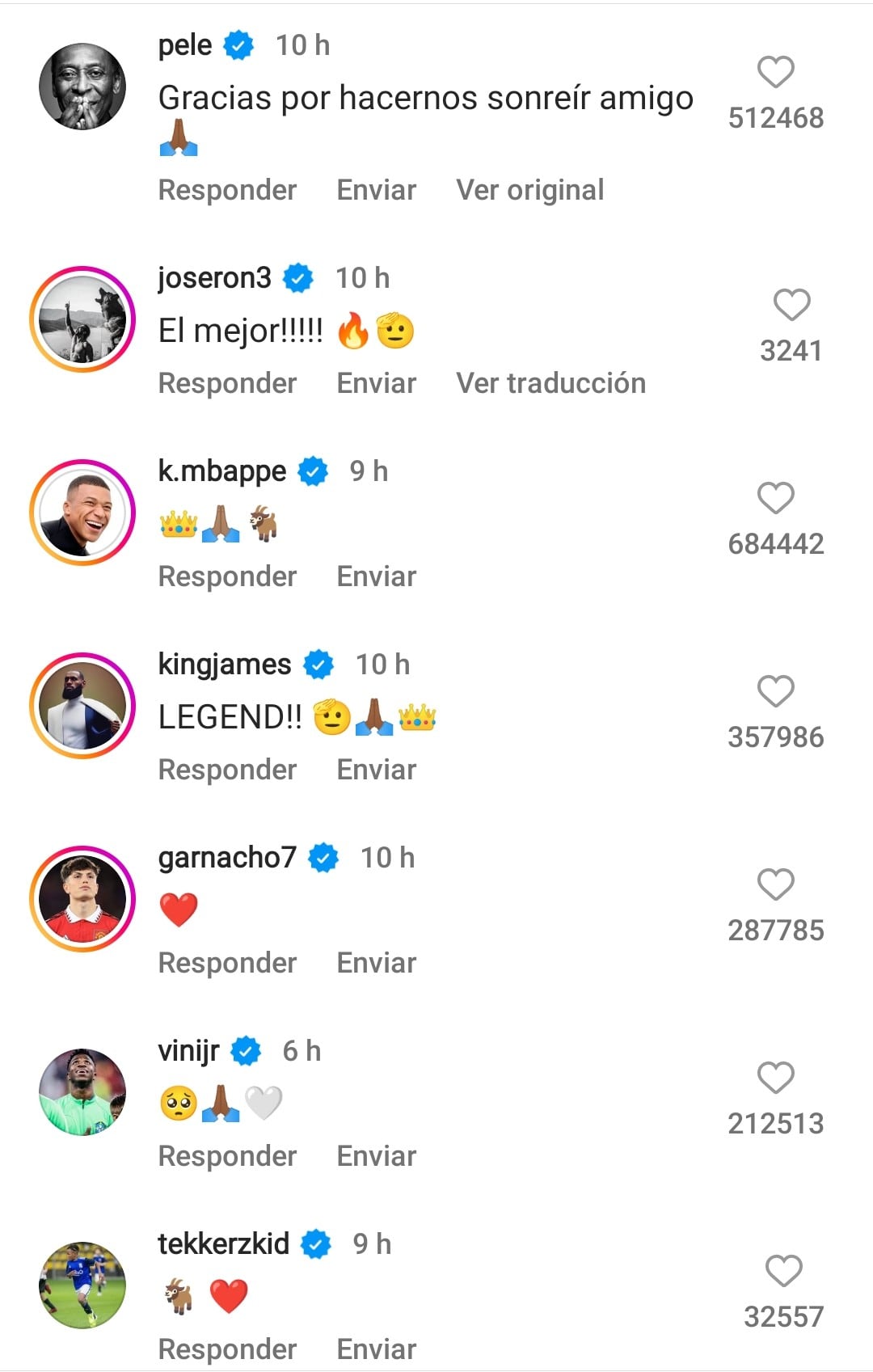Tap Enviar under garnacho7's comment
This screenshot has width=873, height=1372.
click(x=376, y=963)
